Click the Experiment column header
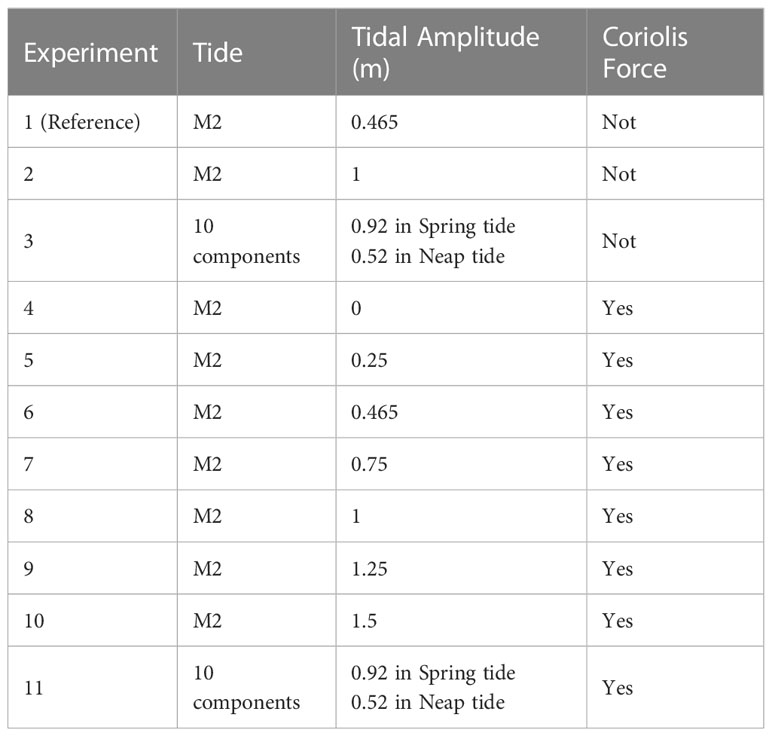 click(91, 53)
